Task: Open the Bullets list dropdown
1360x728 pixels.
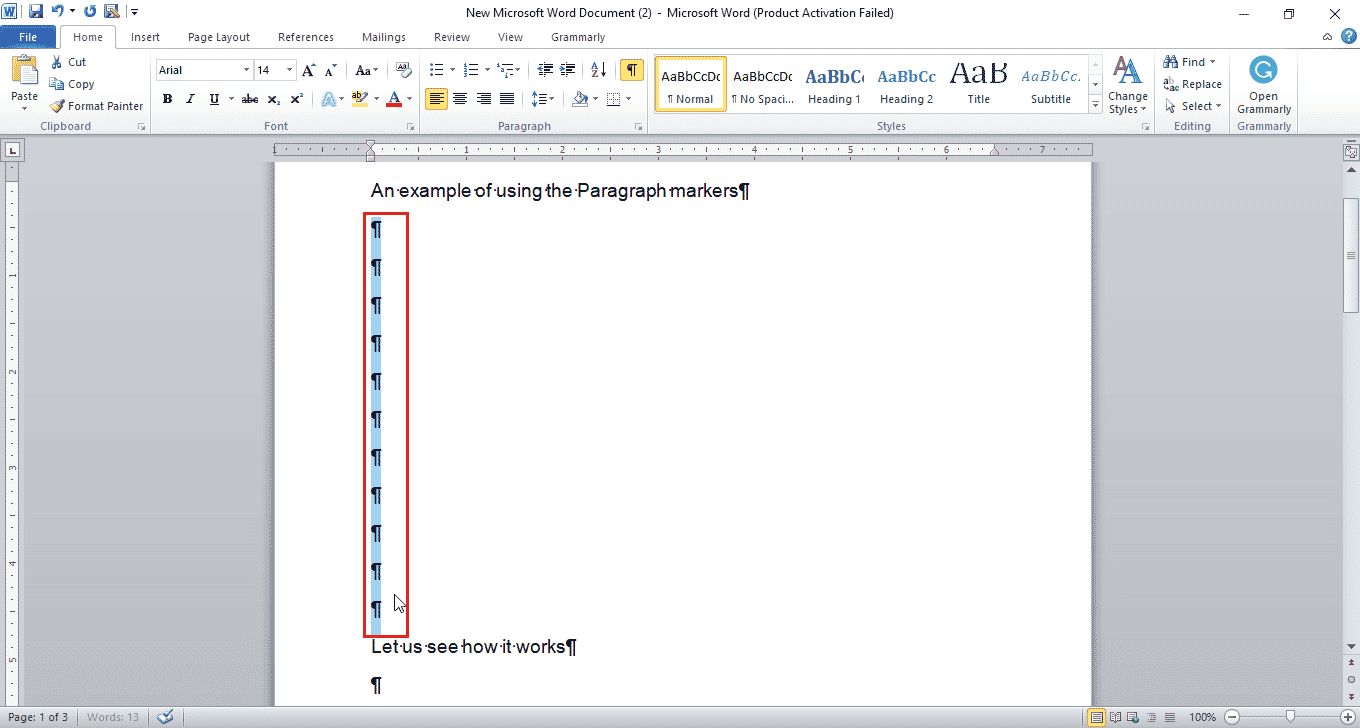Action: 452,70
